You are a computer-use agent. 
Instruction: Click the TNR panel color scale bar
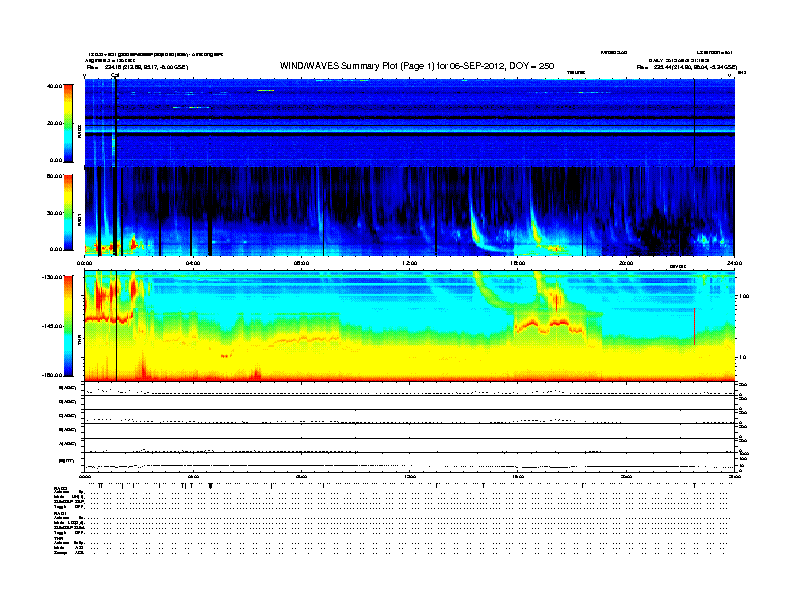point(68,326)
